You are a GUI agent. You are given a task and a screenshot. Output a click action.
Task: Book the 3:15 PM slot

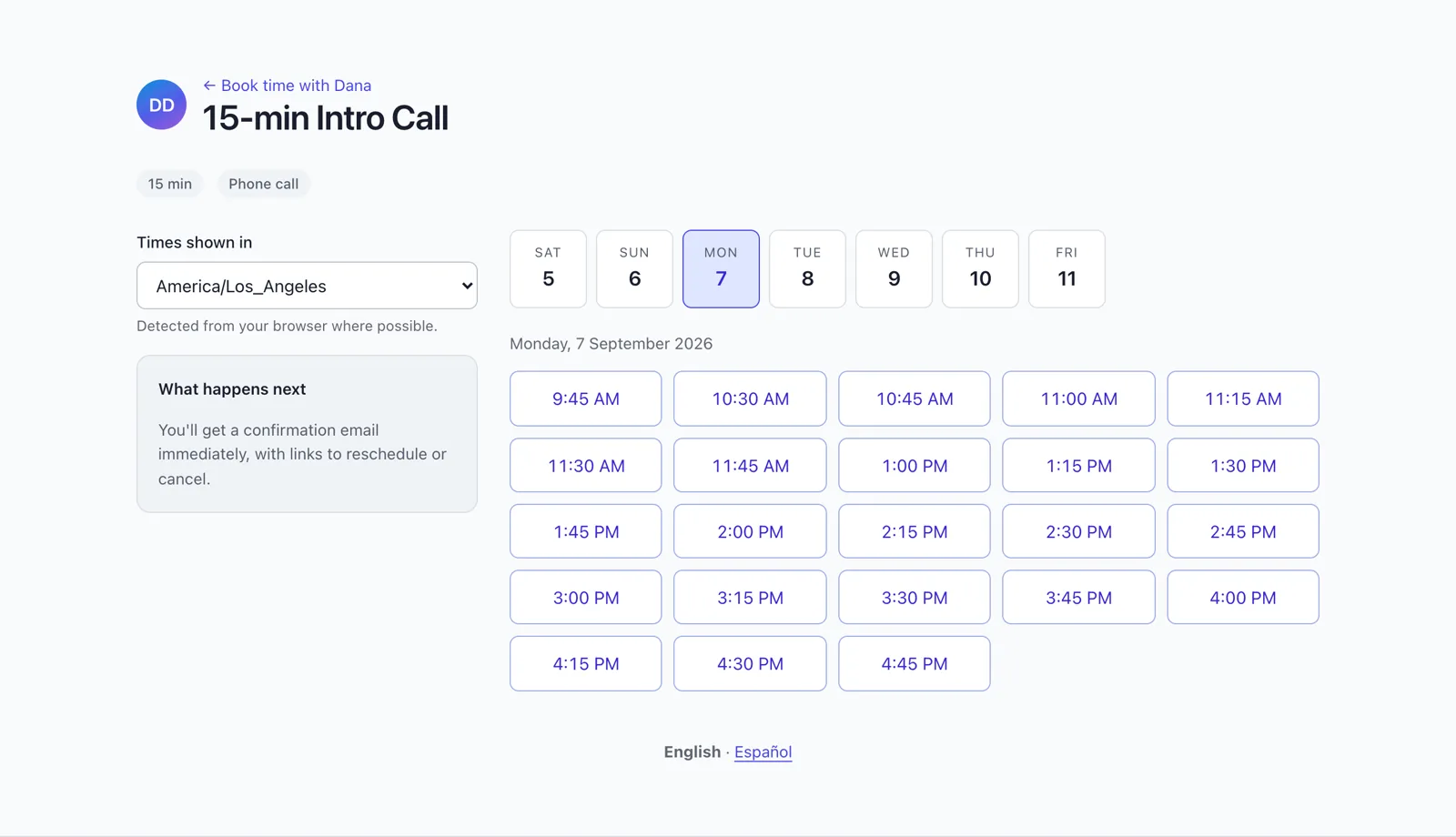[750, 598]
